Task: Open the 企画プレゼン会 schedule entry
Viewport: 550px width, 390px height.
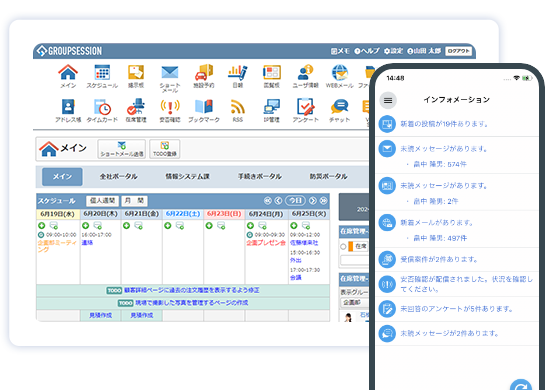Action: pyautogui.click(x=266, y=243)
